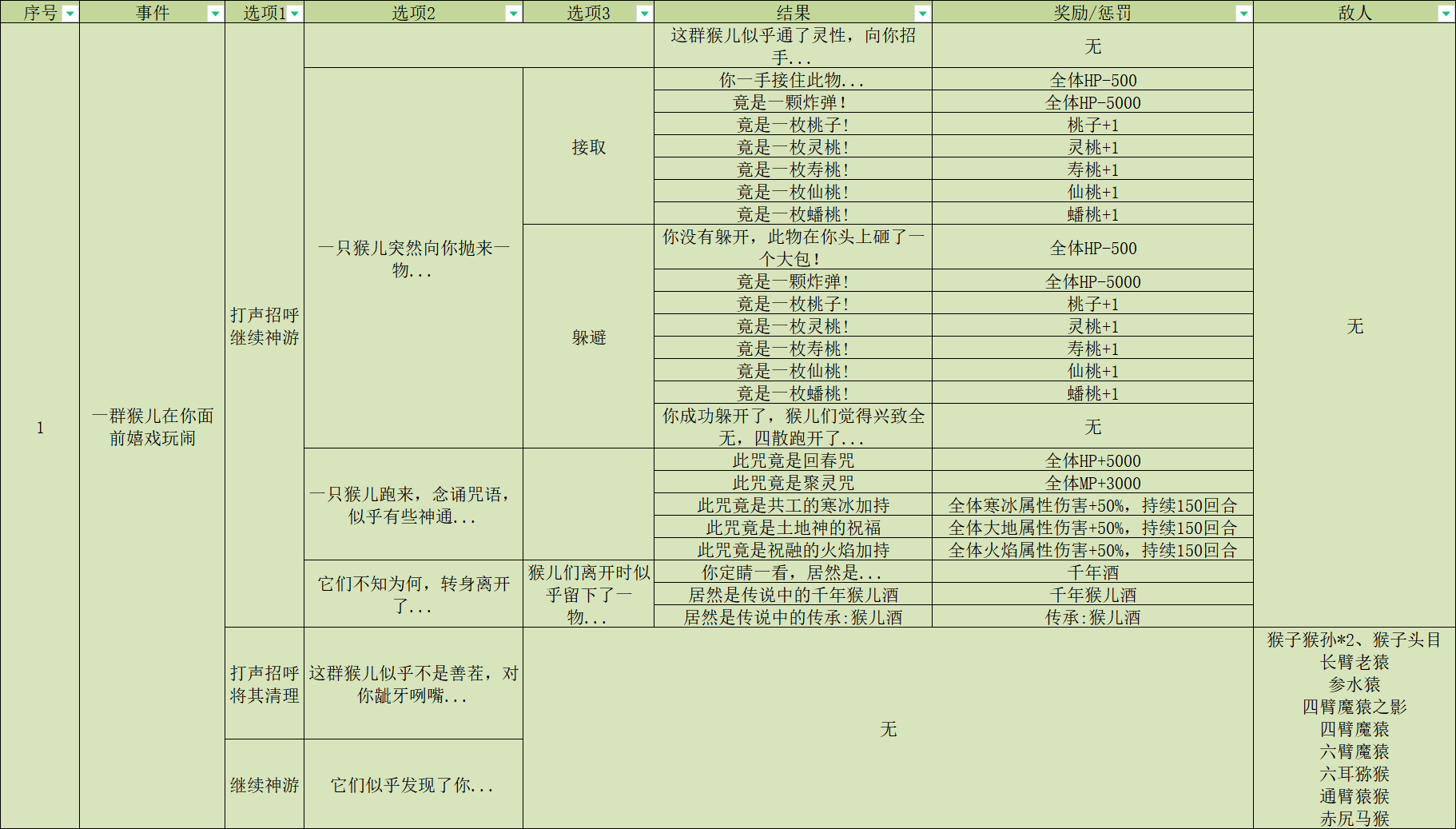Select cell 它们似乎发现了你
The height and width of the screenshot is (829, 1456).
click(413, 784)
